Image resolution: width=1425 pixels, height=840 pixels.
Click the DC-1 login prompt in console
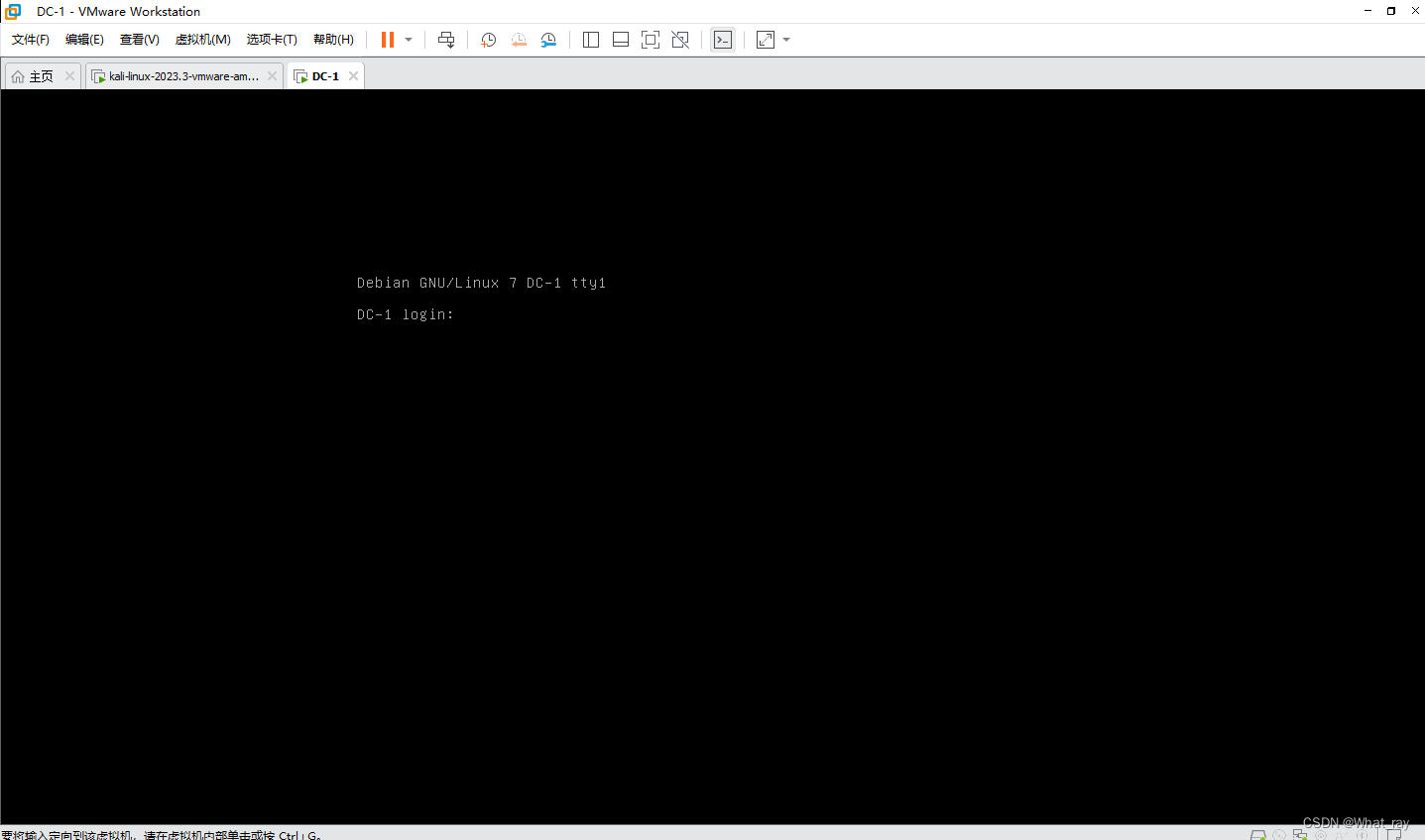click(x=405, y=314)
